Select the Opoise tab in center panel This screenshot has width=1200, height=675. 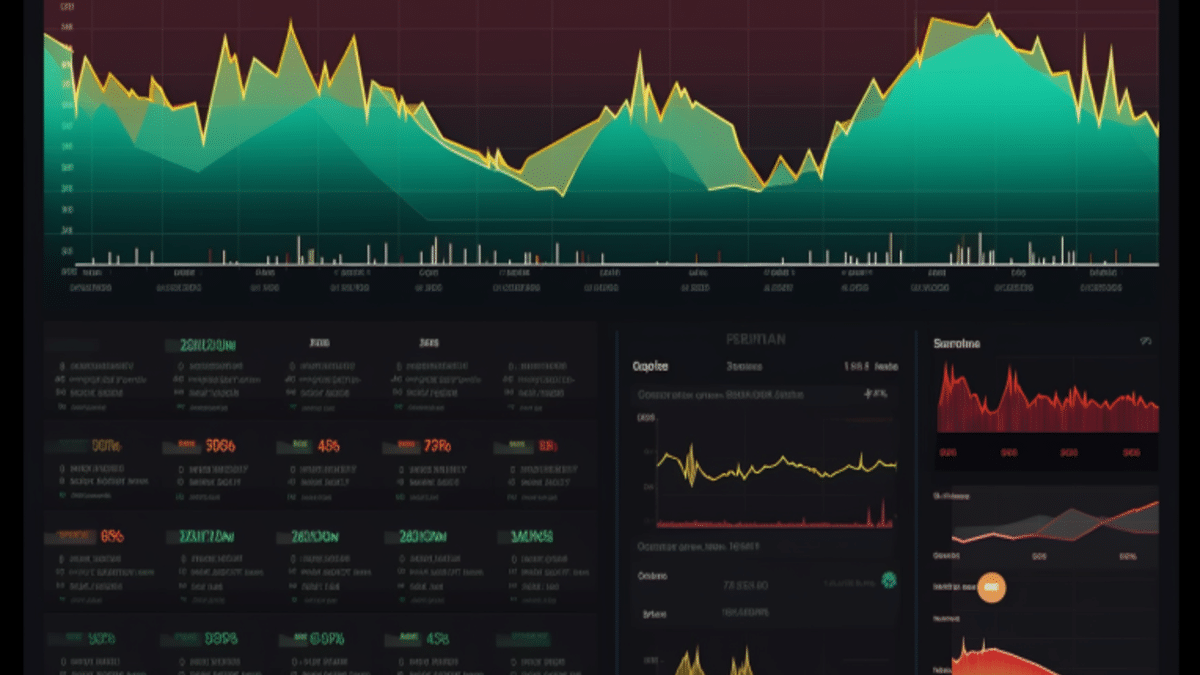coord(651,366)
